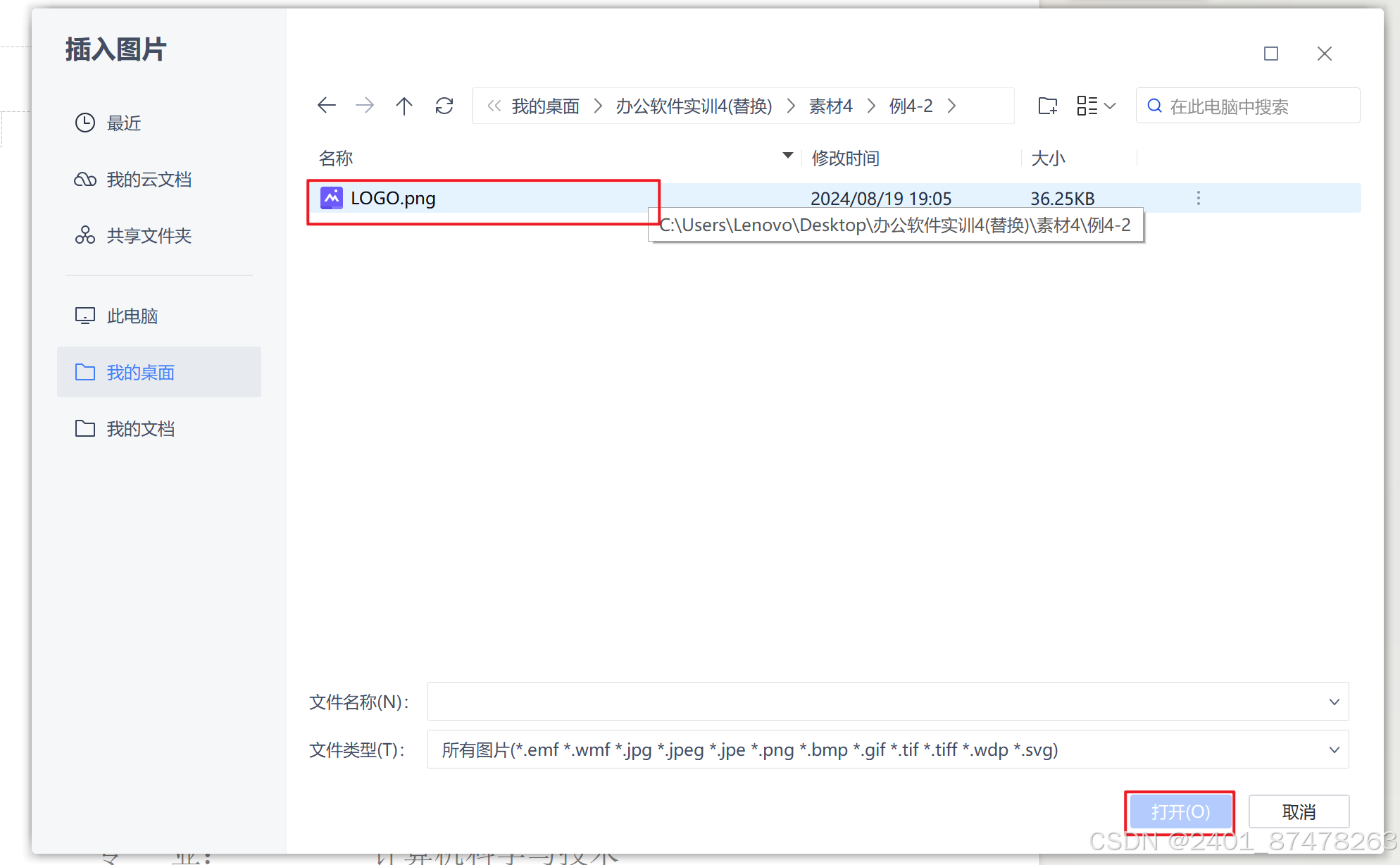
Task: Refresh the current folder listing
Action: click(x=444, y=106)
